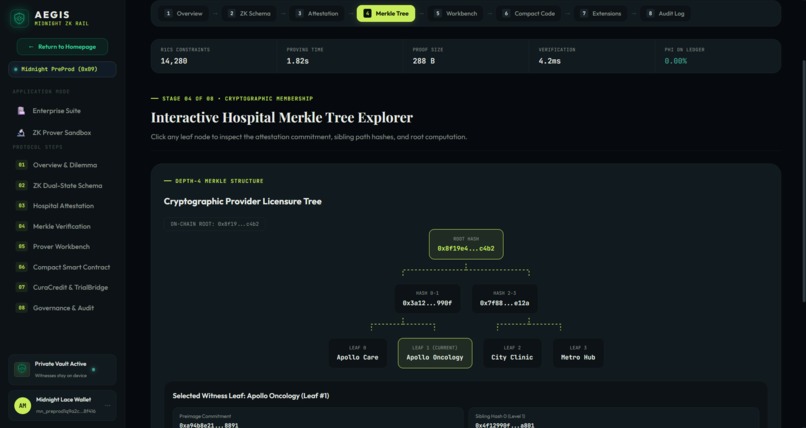Select the 4 Merkle Tree tab

point(386,13)
